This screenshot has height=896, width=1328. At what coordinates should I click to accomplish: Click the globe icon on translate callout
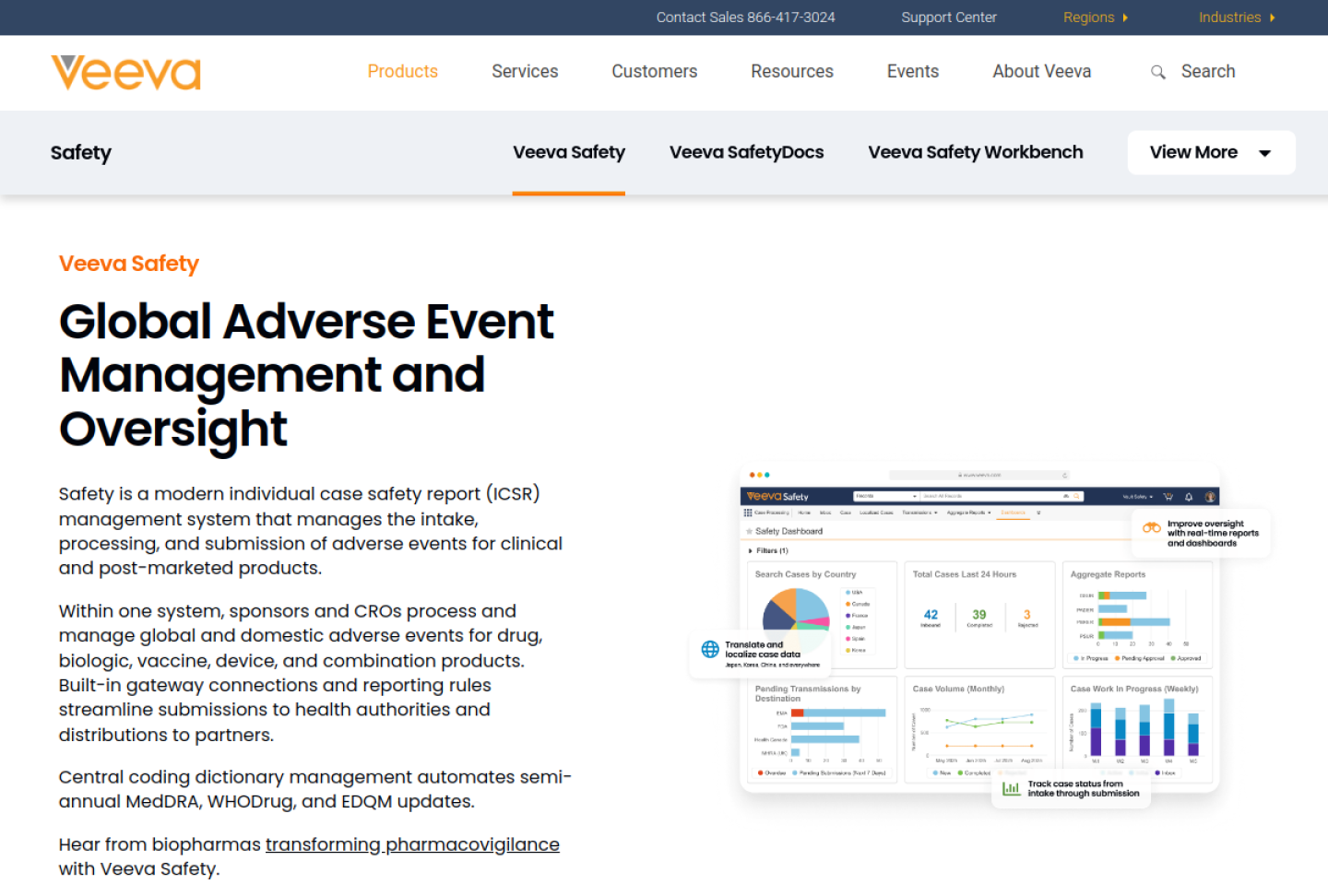tap(710, 649)
